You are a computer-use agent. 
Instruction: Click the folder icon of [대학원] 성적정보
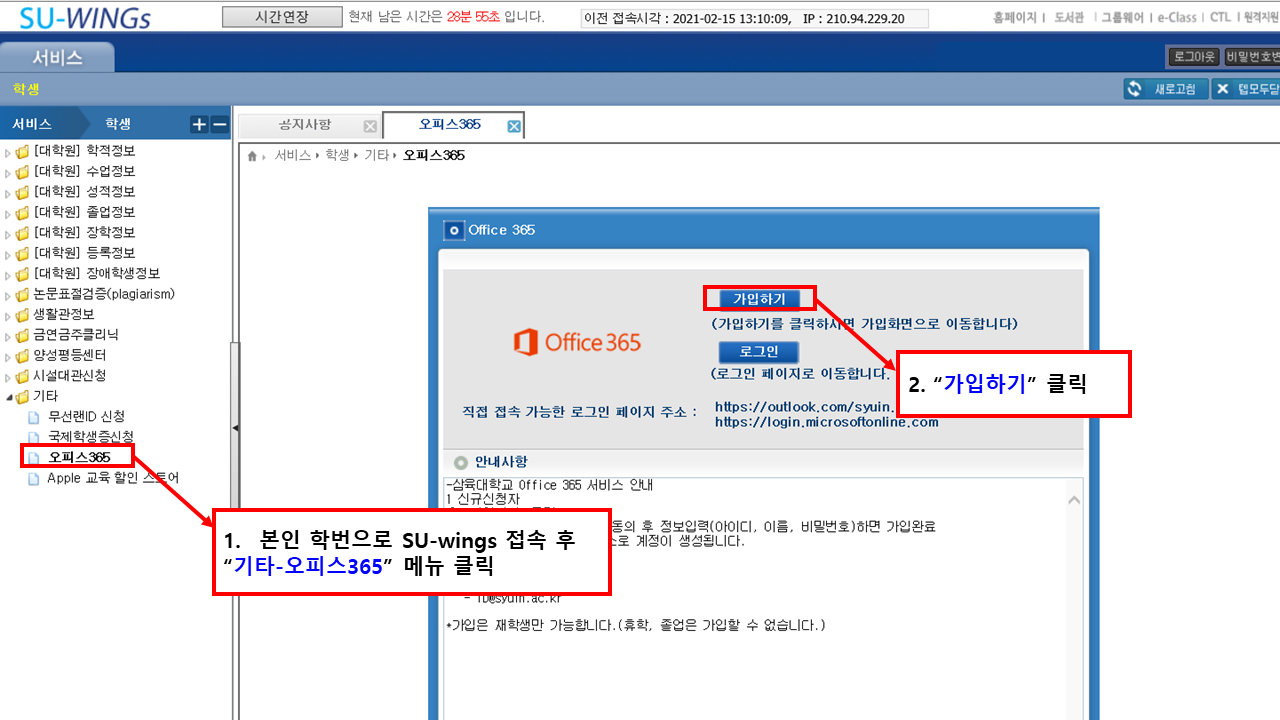tap(22, 192)
